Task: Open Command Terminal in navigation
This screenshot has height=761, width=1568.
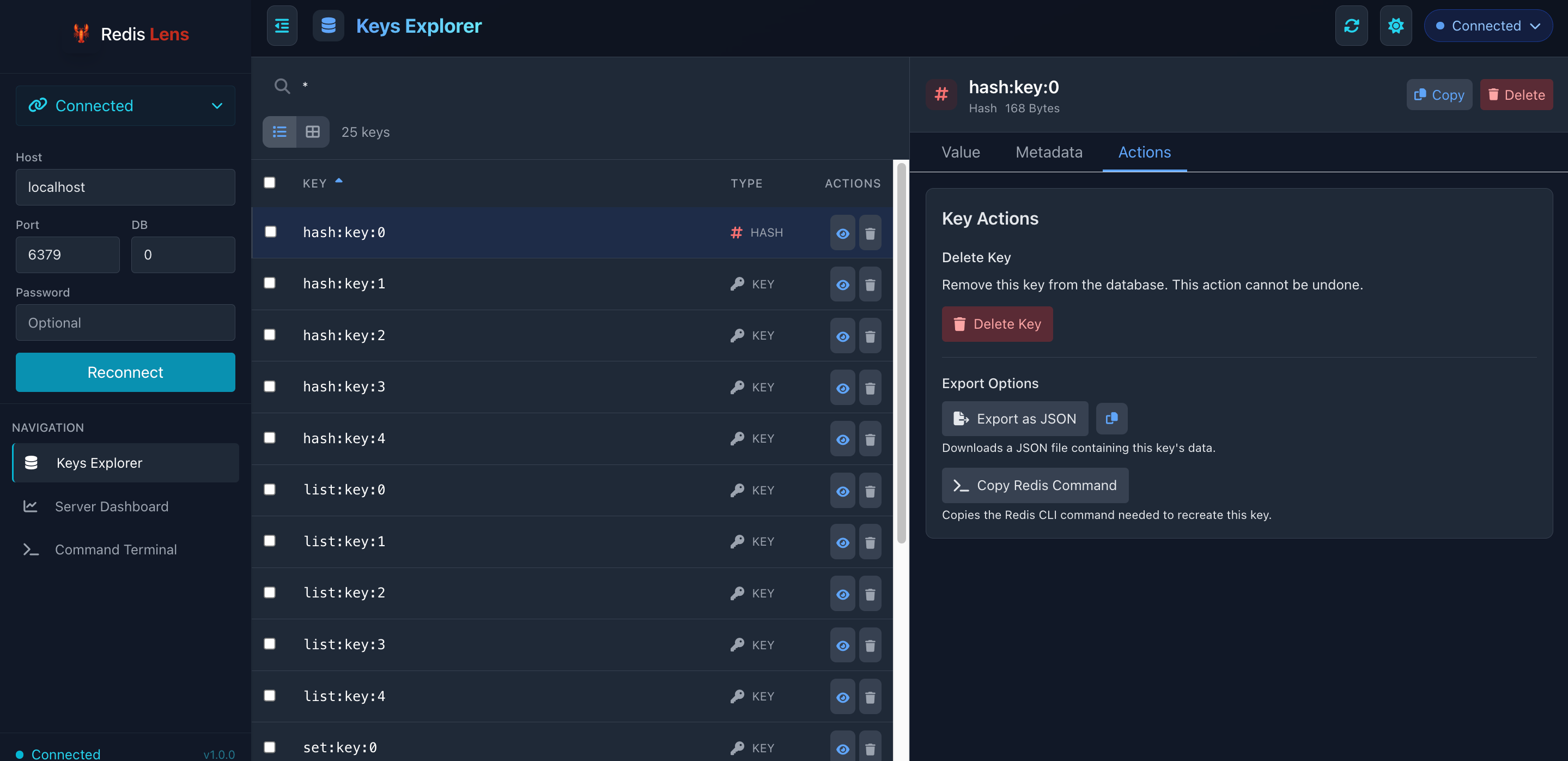Action: pos(125,549)
